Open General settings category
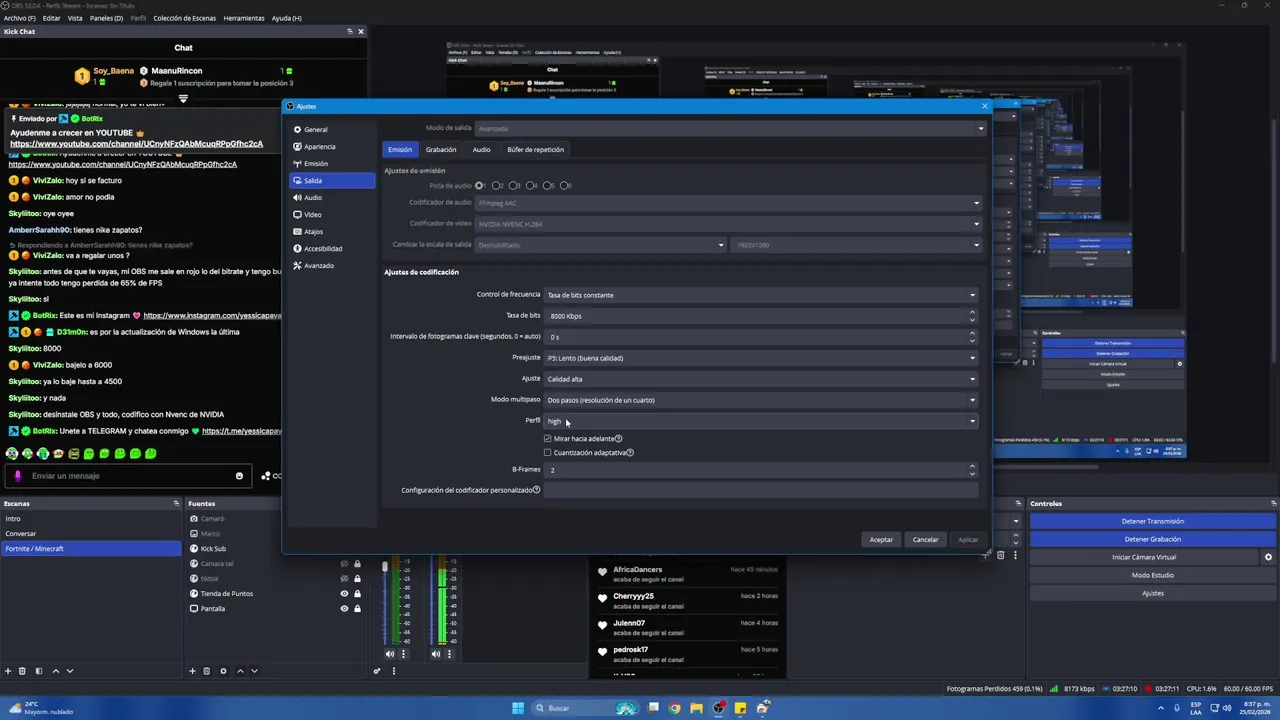 [x=332, y=130]
